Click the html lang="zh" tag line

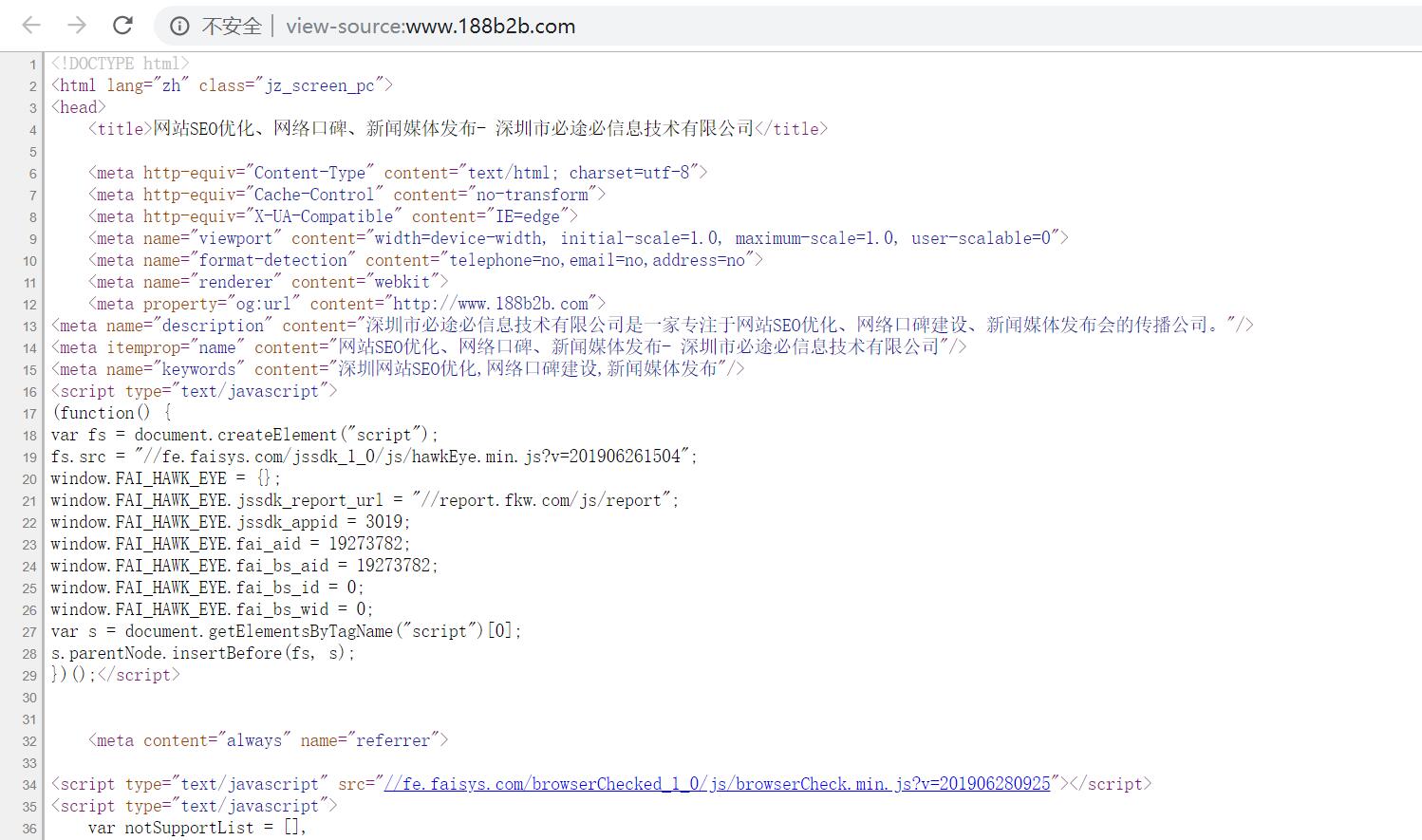[x=222, y=85]
